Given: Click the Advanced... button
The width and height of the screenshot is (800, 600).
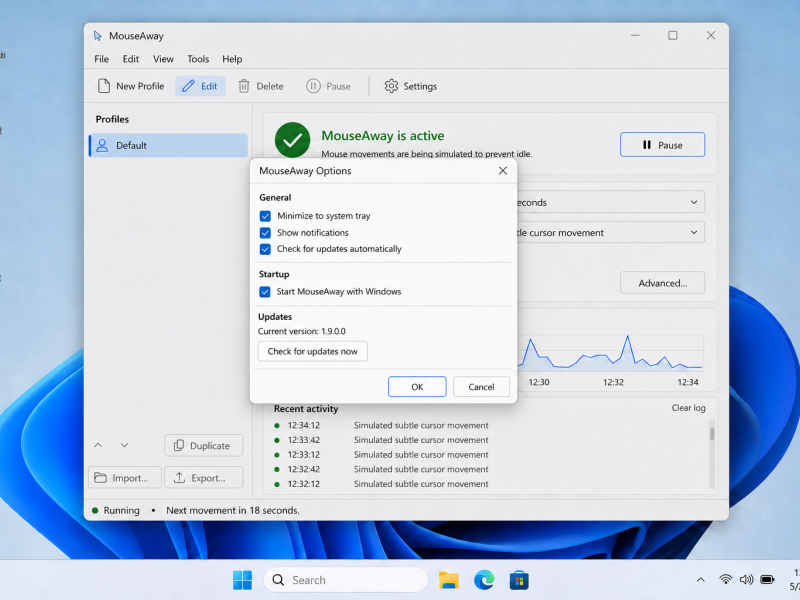Looking at the screenshot, I should 662,283.
